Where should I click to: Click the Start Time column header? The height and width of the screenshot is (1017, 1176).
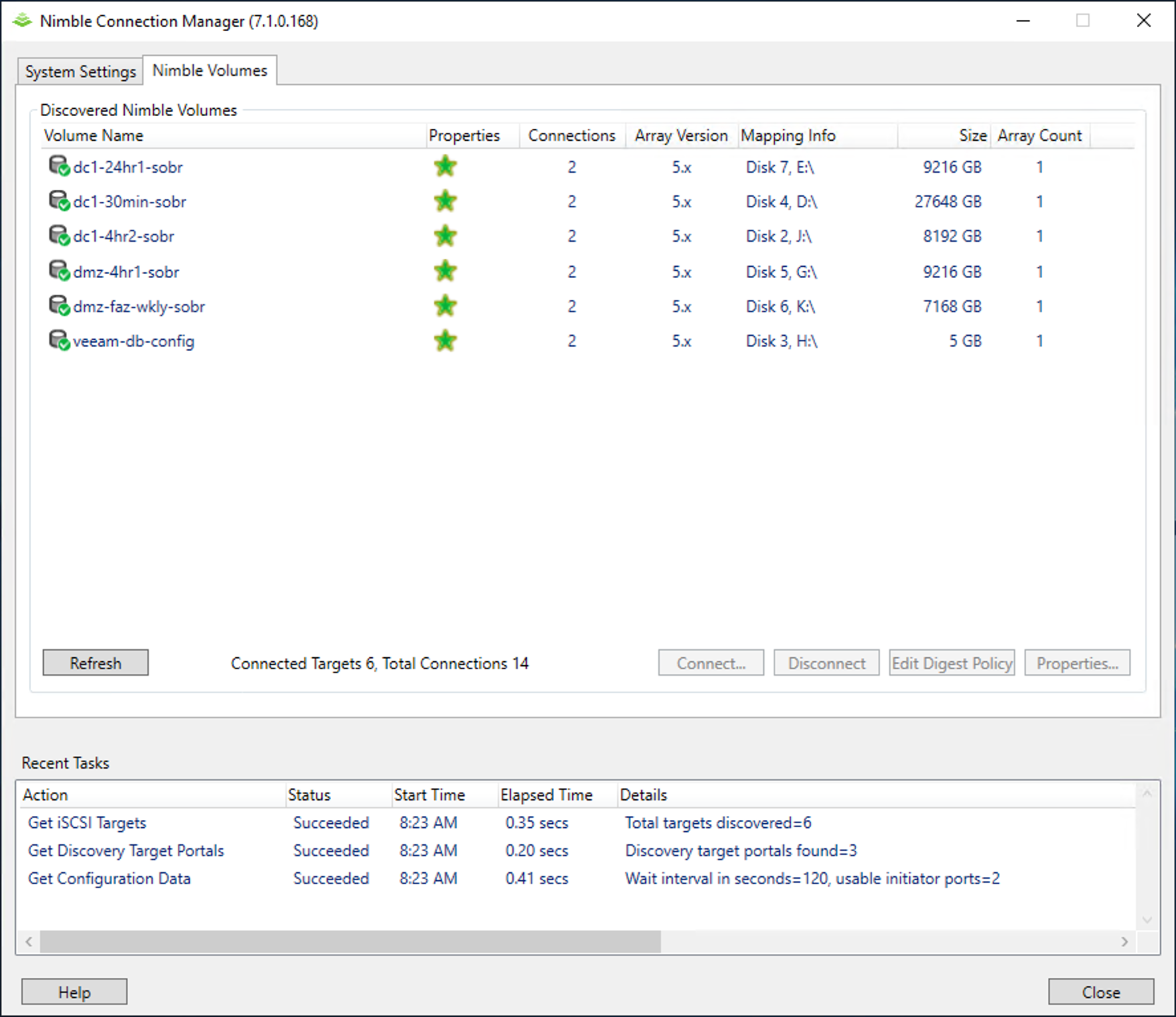tap(445, 795)
